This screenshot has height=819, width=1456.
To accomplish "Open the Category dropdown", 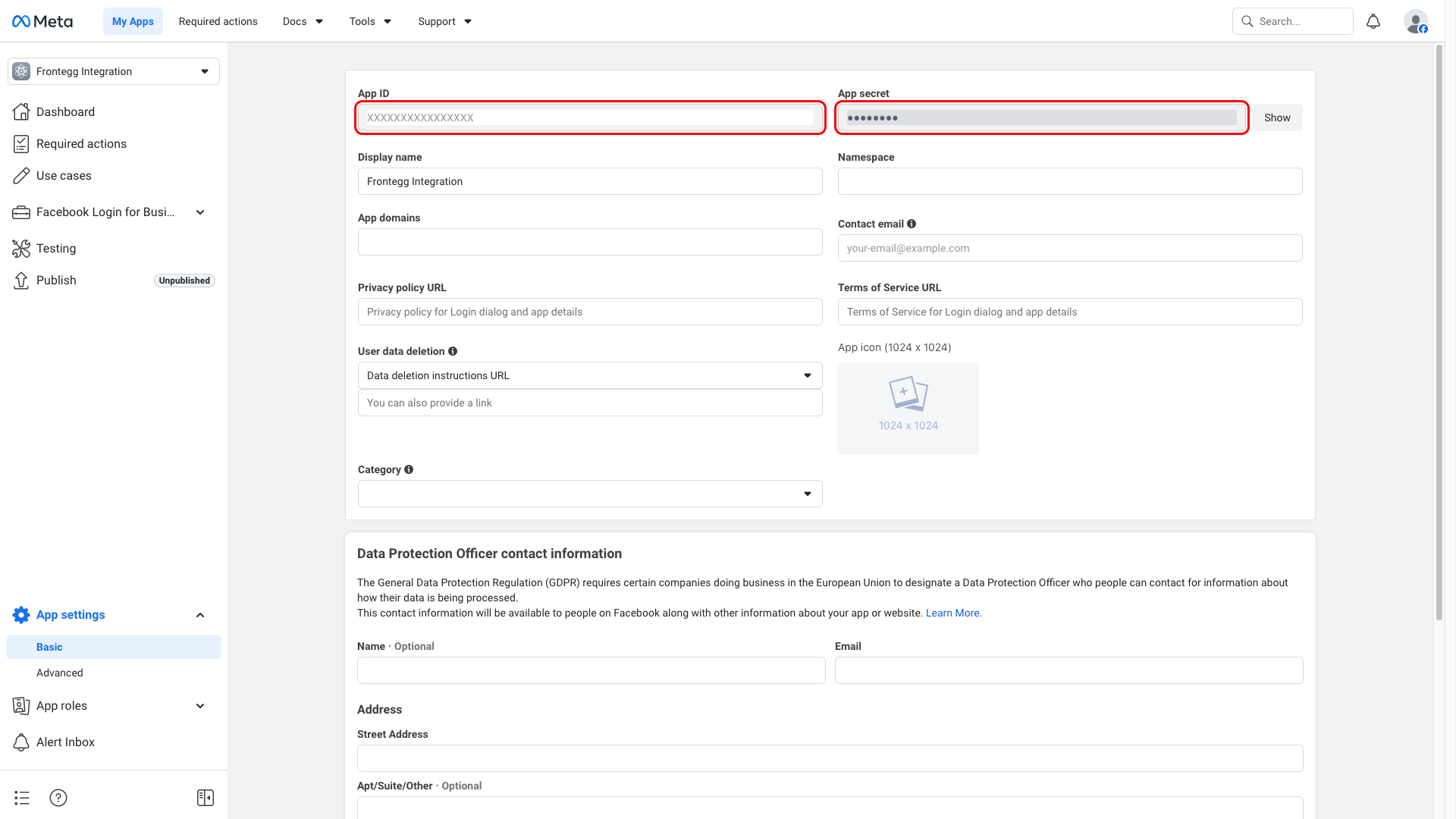I will (x=590, y=494).
